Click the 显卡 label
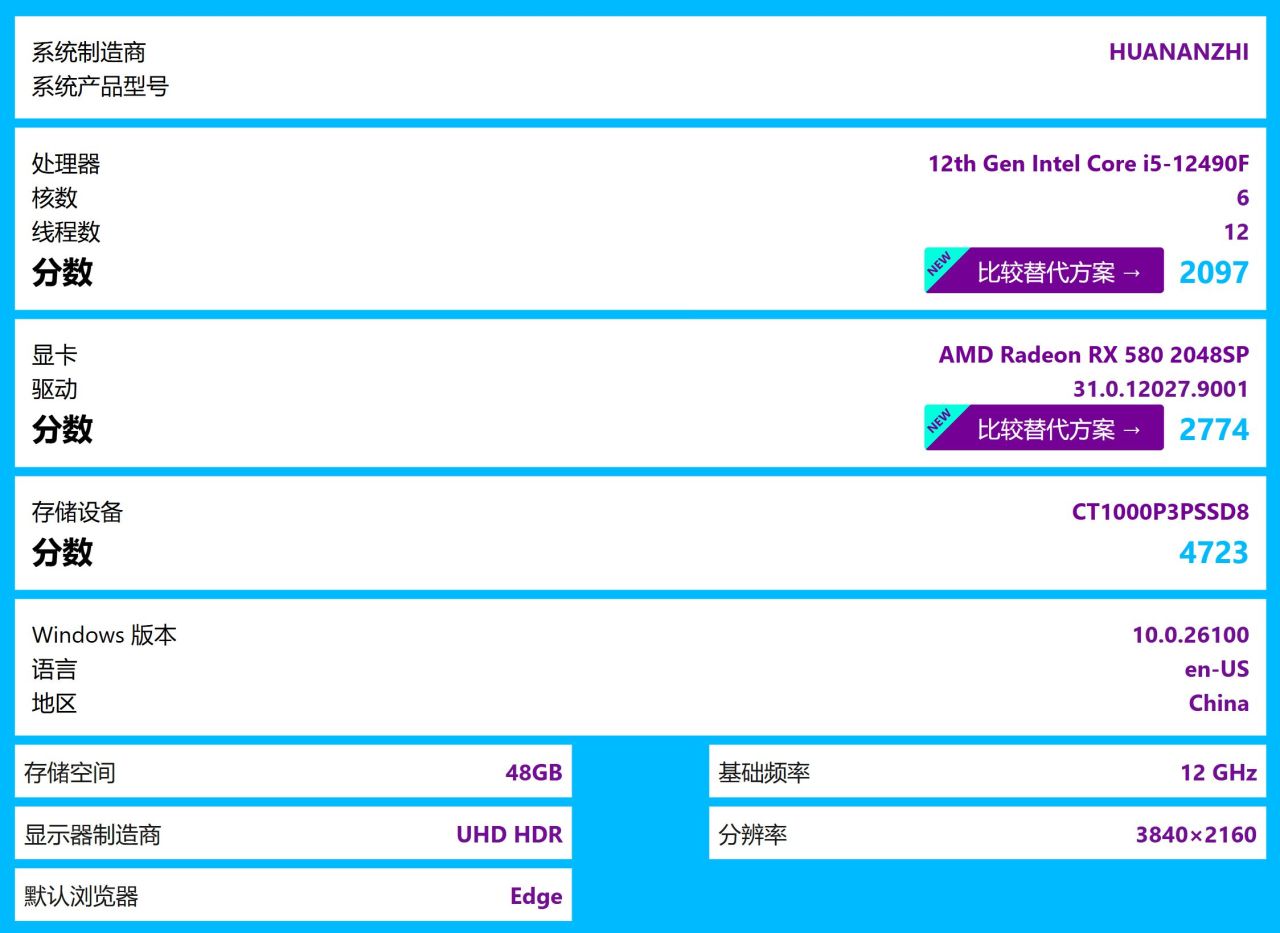The height and width of the screenshot is (933, 1280). click(55, 355)
